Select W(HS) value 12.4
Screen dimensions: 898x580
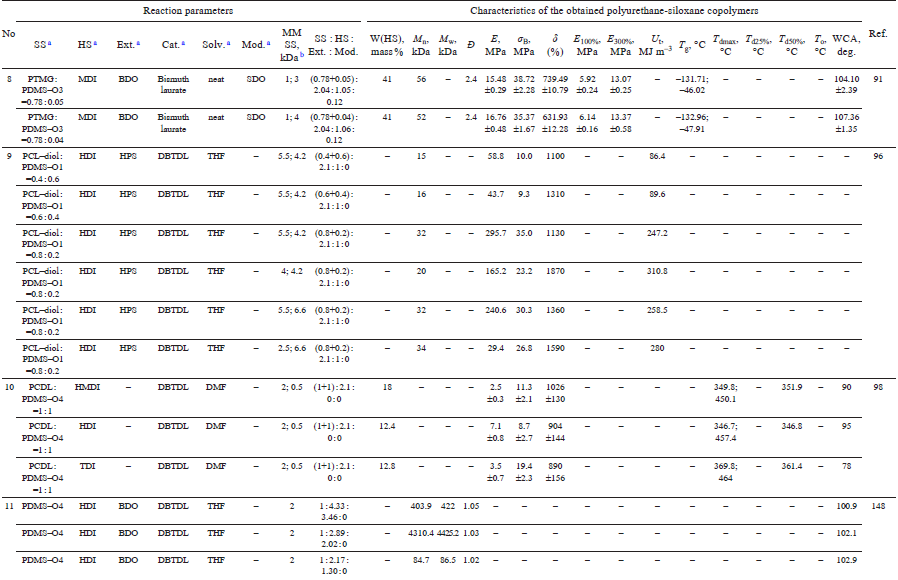point(387,426)
